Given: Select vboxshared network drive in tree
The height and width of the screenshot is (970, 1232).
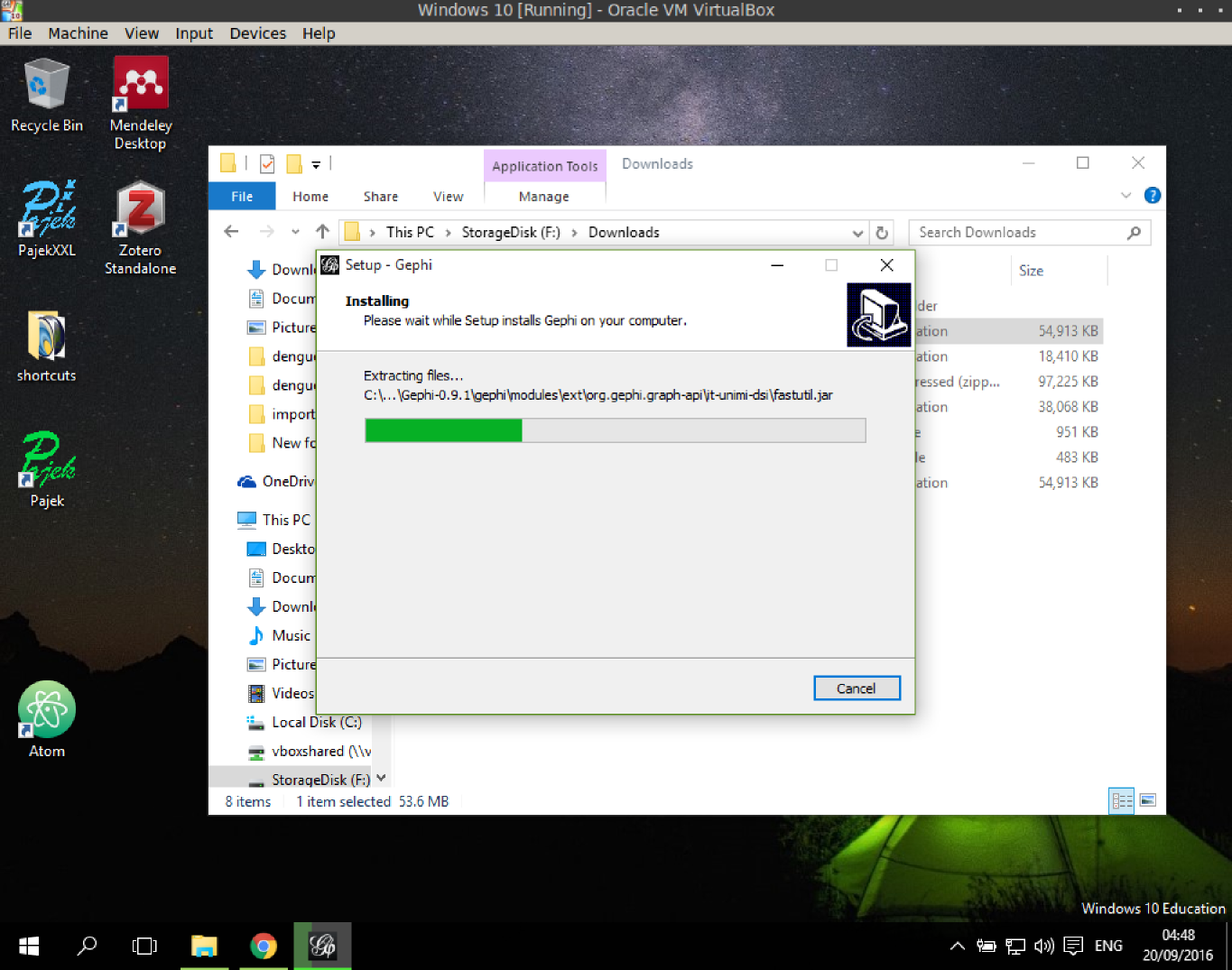Looking at the screenshot, I should pyautogui.click(x=310, y=751).
